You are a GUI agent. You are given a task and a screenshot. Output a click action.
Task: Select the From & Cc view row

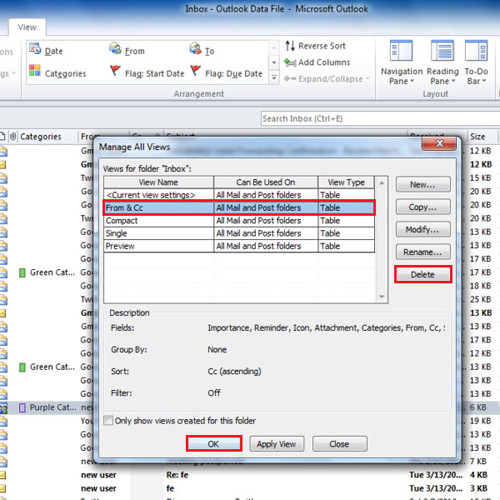(239, 208)
